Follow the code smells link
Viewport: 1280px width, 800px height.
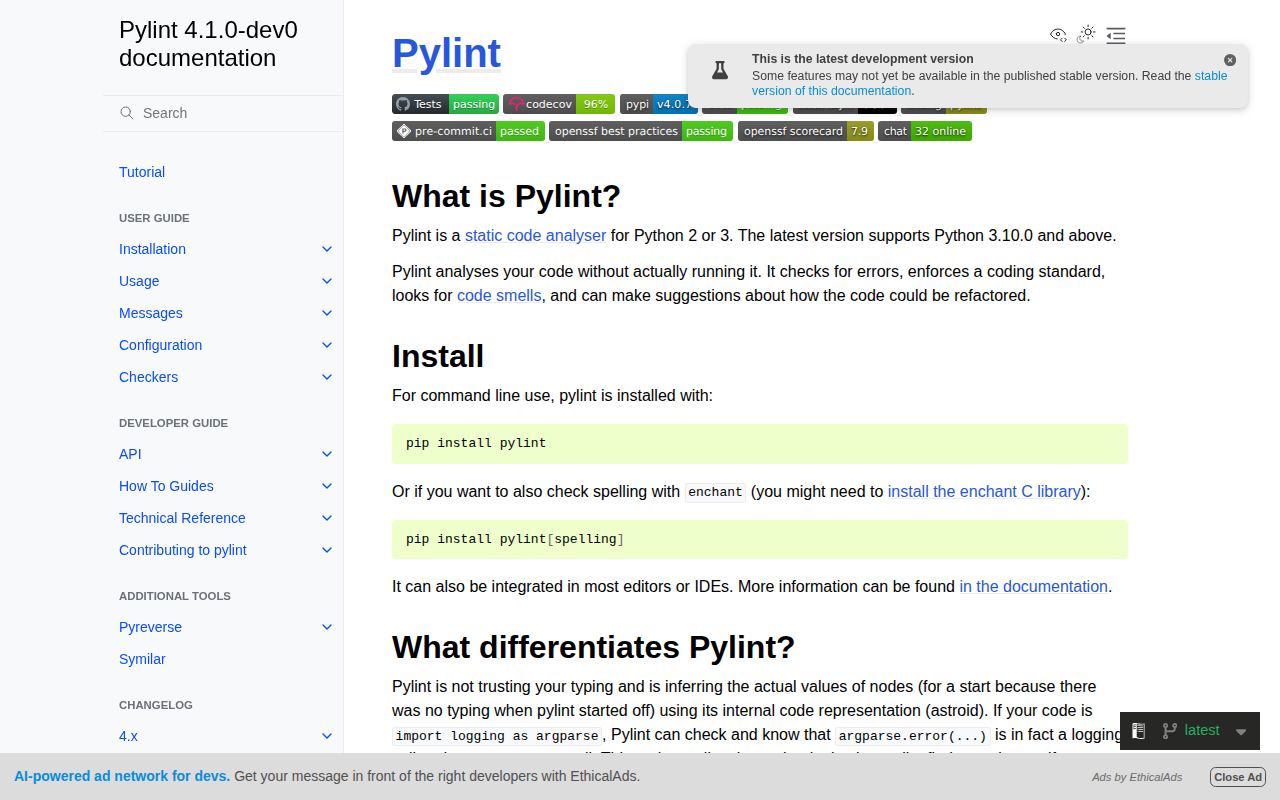click(499, 296)
